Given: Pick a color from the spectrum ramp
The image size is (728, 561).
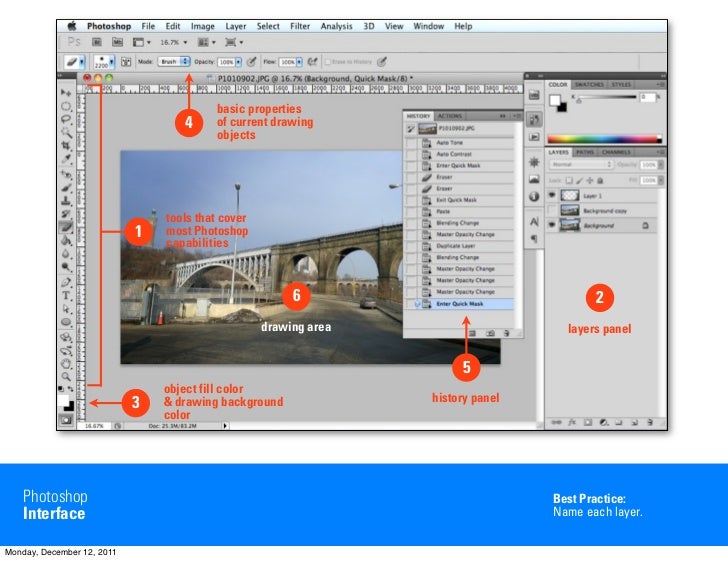Looking at the screenshot, I should tap(604, 139).
